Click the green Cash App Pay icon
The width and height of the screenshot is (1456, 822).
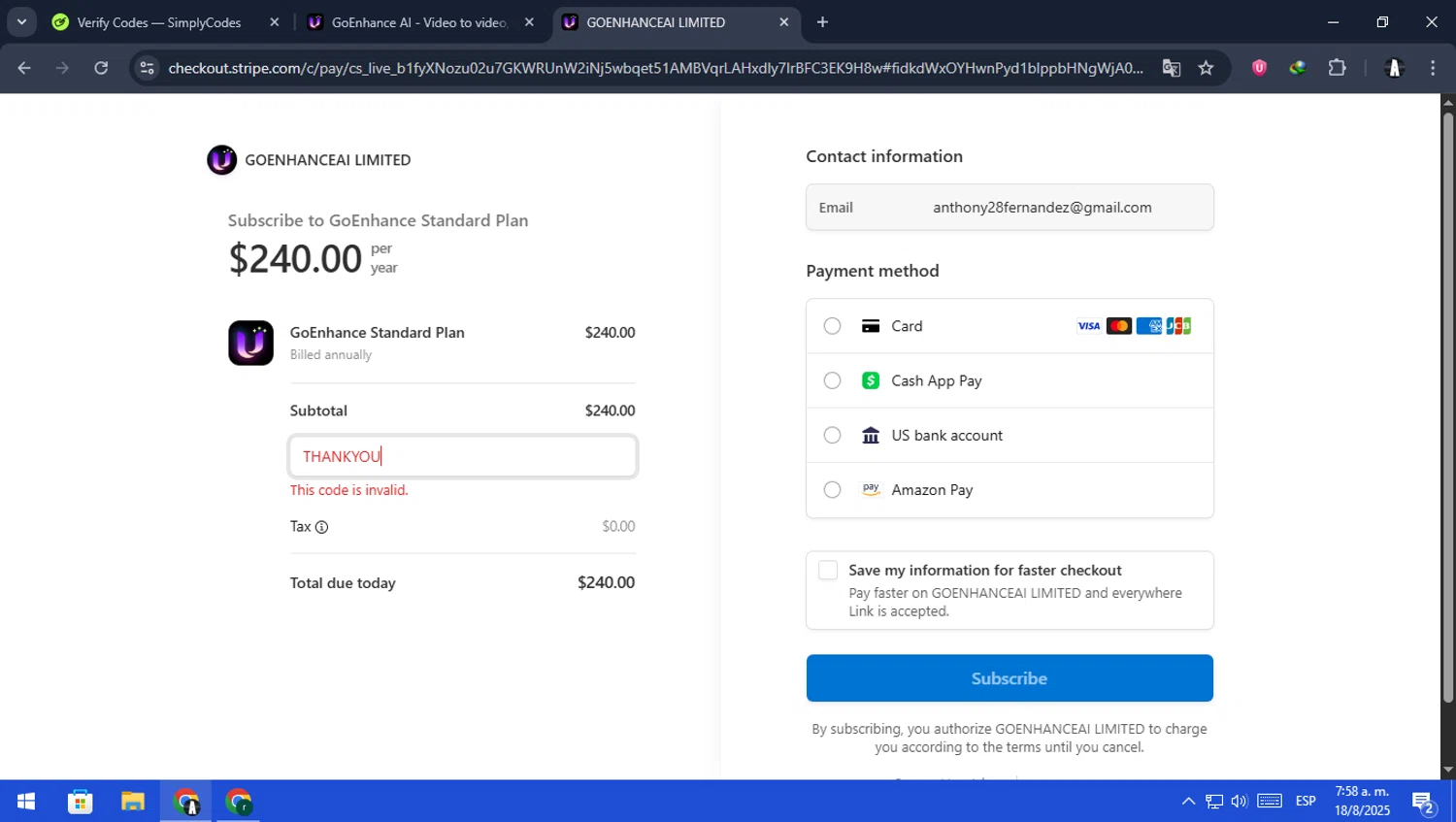[x=871, y=380]
